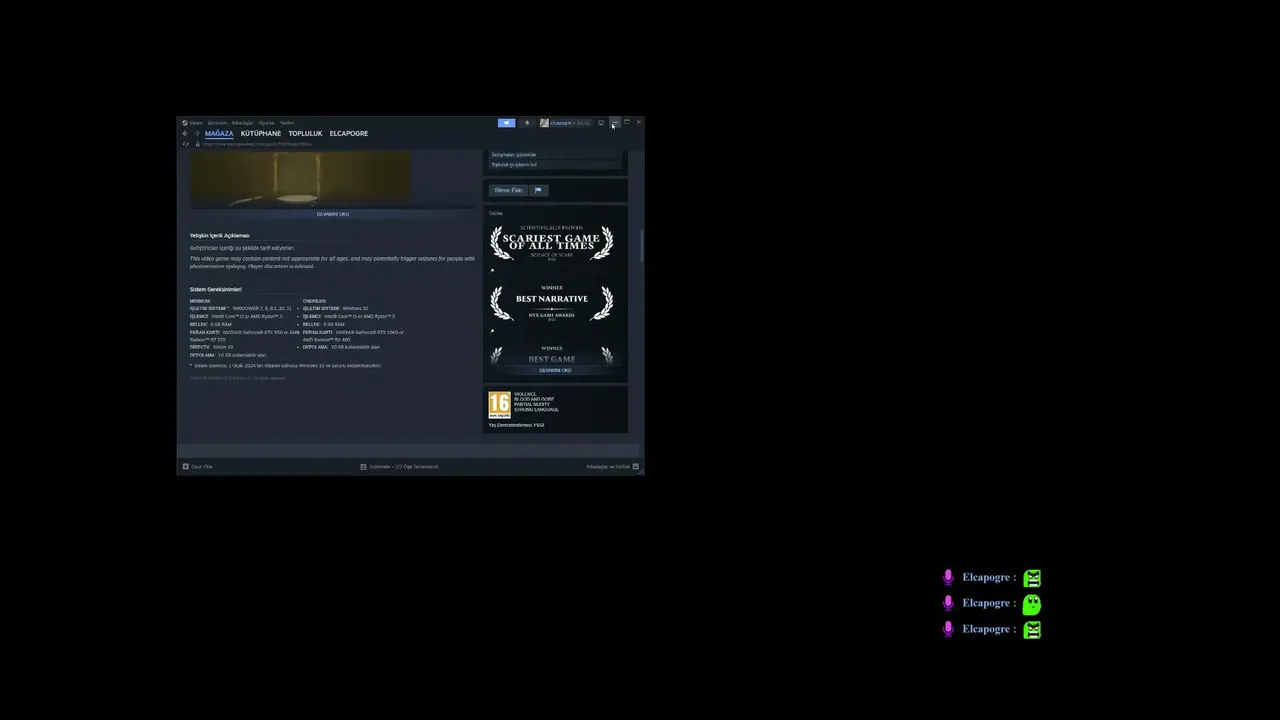Open the İndirmeler downloads status

pos(399,467)
